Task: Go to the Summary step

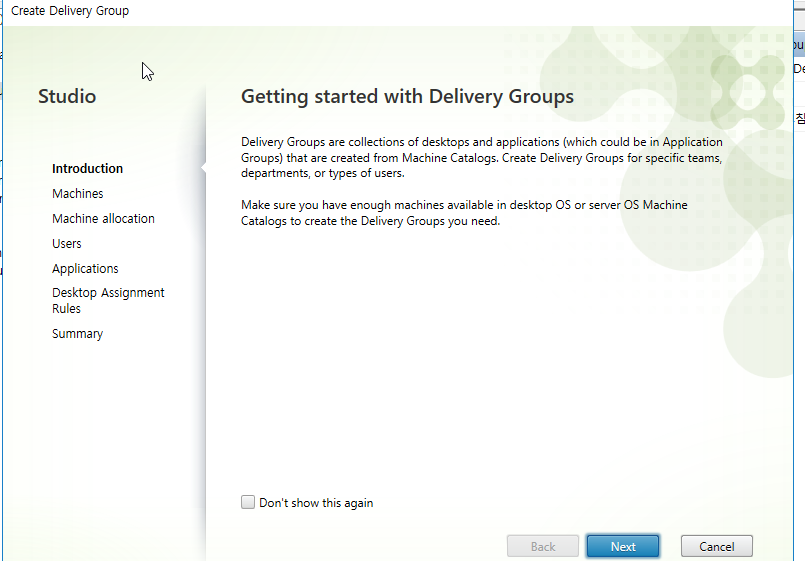Action: click(x=78, y=334)
